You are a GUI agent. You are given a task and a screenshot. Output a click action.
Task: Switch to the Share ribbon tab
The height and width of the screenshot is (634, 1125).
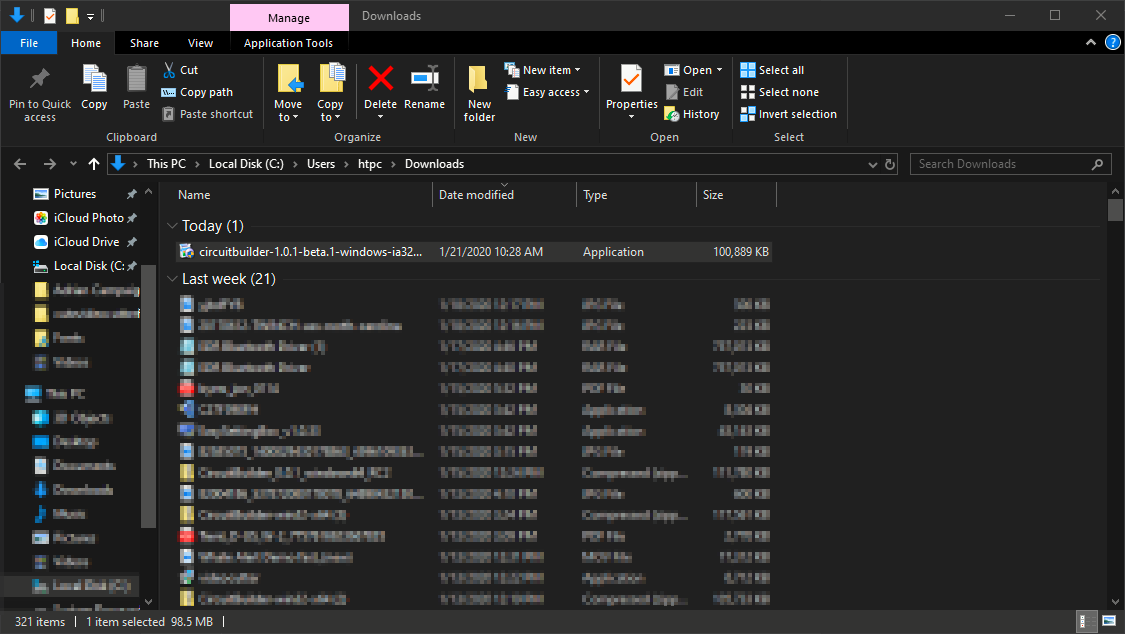(x=144, y=43)
